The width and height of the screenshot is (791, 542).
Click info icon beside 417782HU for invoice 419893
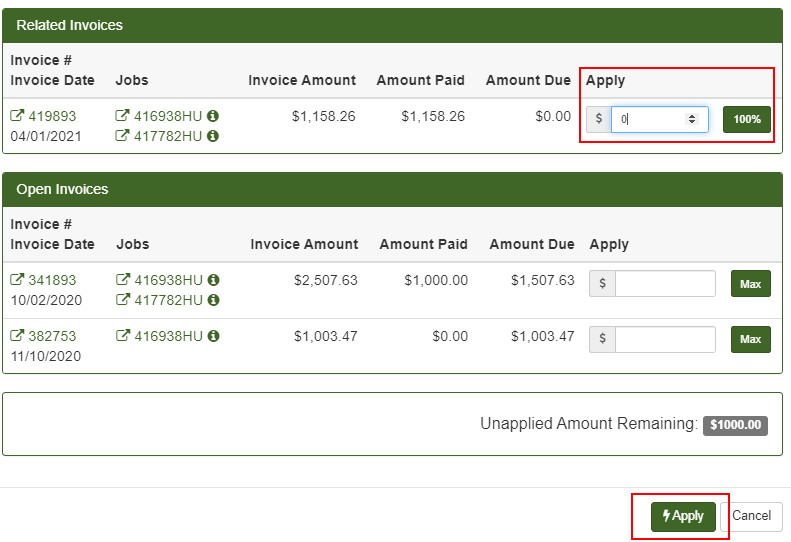click(x=213, y=136)
